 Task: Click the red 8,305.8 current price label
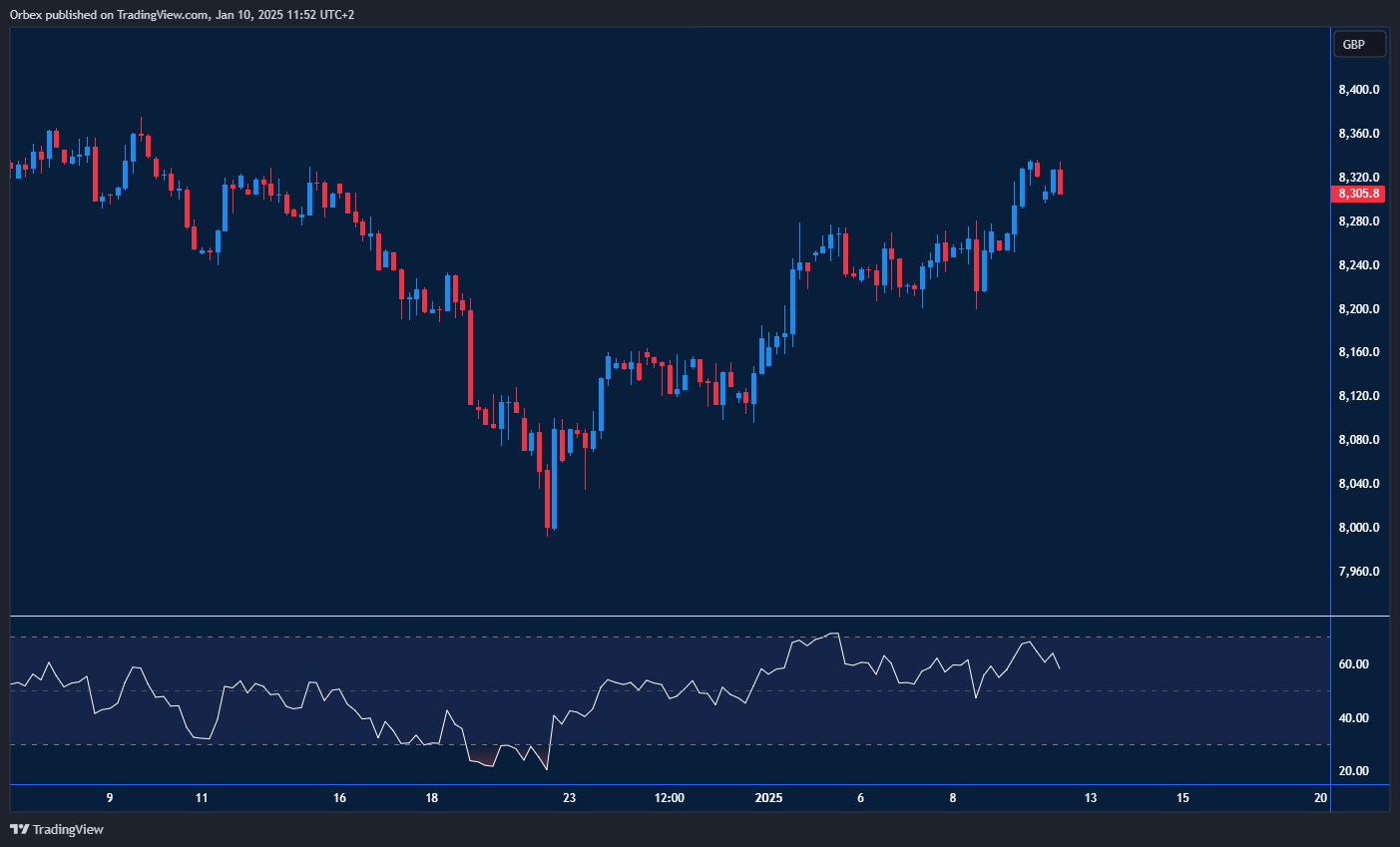pyautogui.click(x=1359, y=194)
